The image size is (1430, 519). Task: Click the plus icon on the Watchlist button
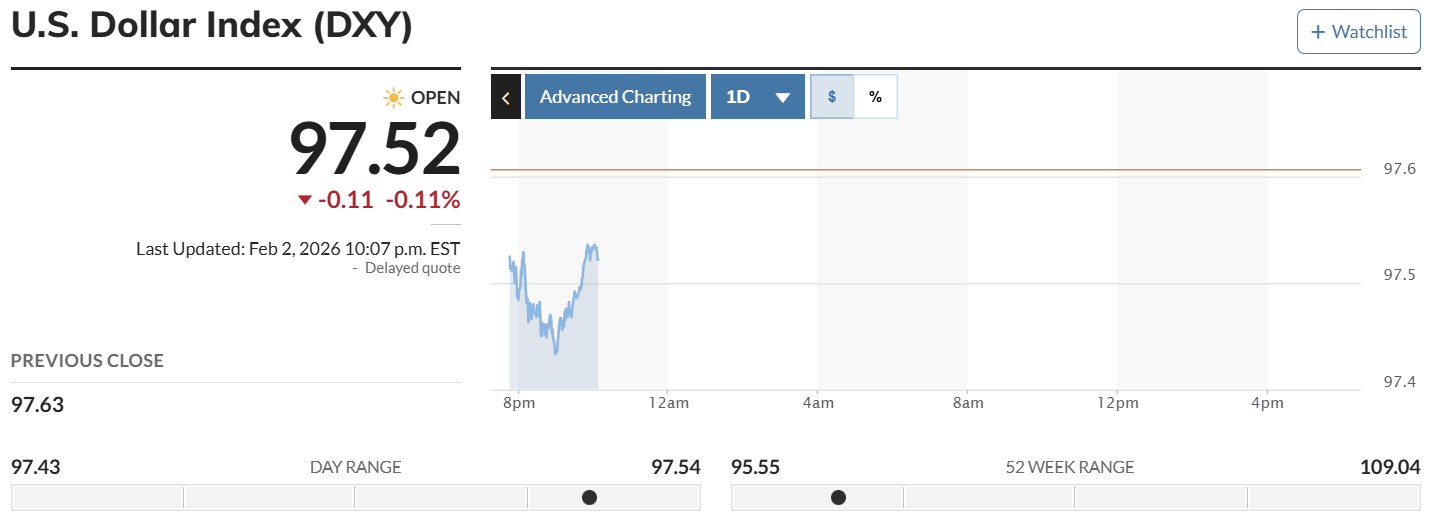1317,32
